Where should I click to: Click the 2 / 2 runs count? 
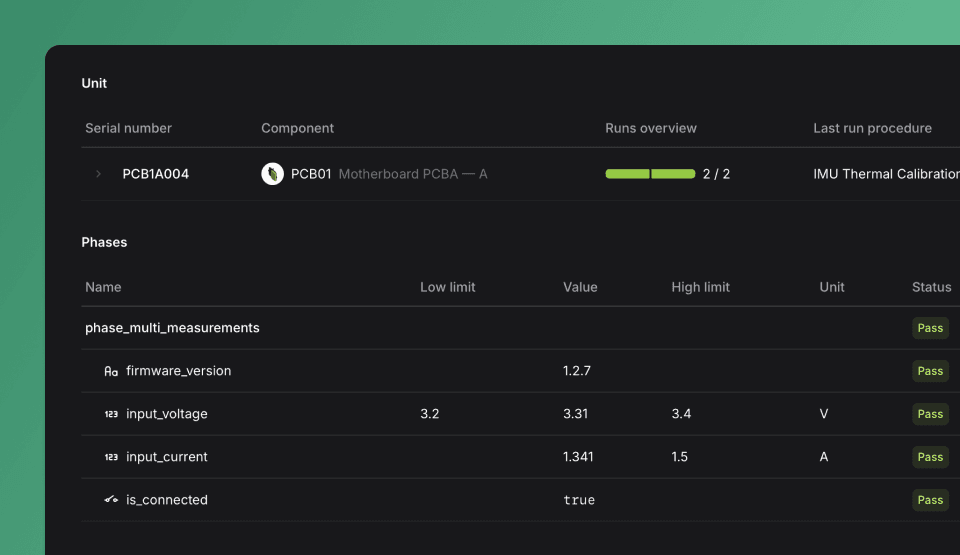716,174
